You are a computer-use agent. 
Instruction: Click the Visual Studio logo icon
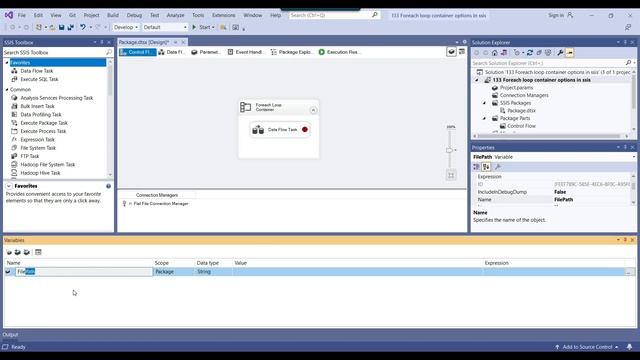[x=9, y=15]
